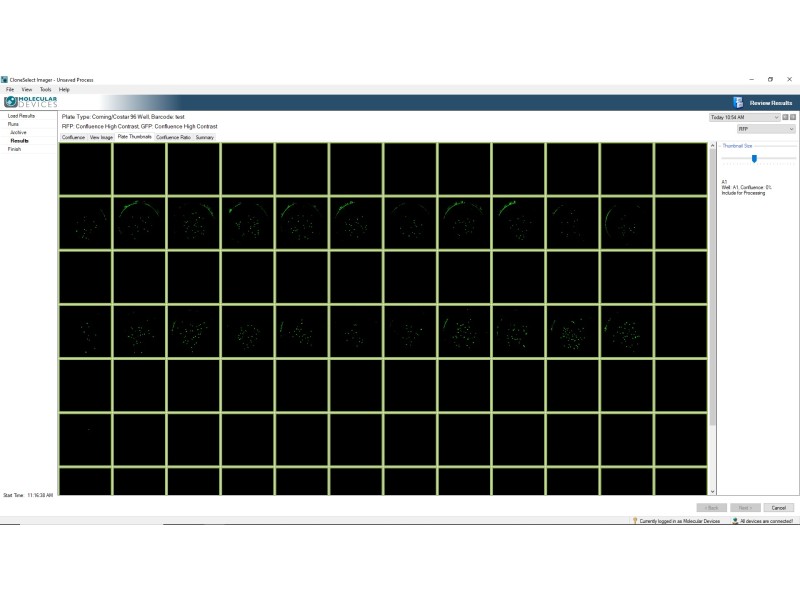Image resolution: width=800 pixels, height=600 pixels.
Task: Select Runs in the sidebar
Action: pos(13,124)
